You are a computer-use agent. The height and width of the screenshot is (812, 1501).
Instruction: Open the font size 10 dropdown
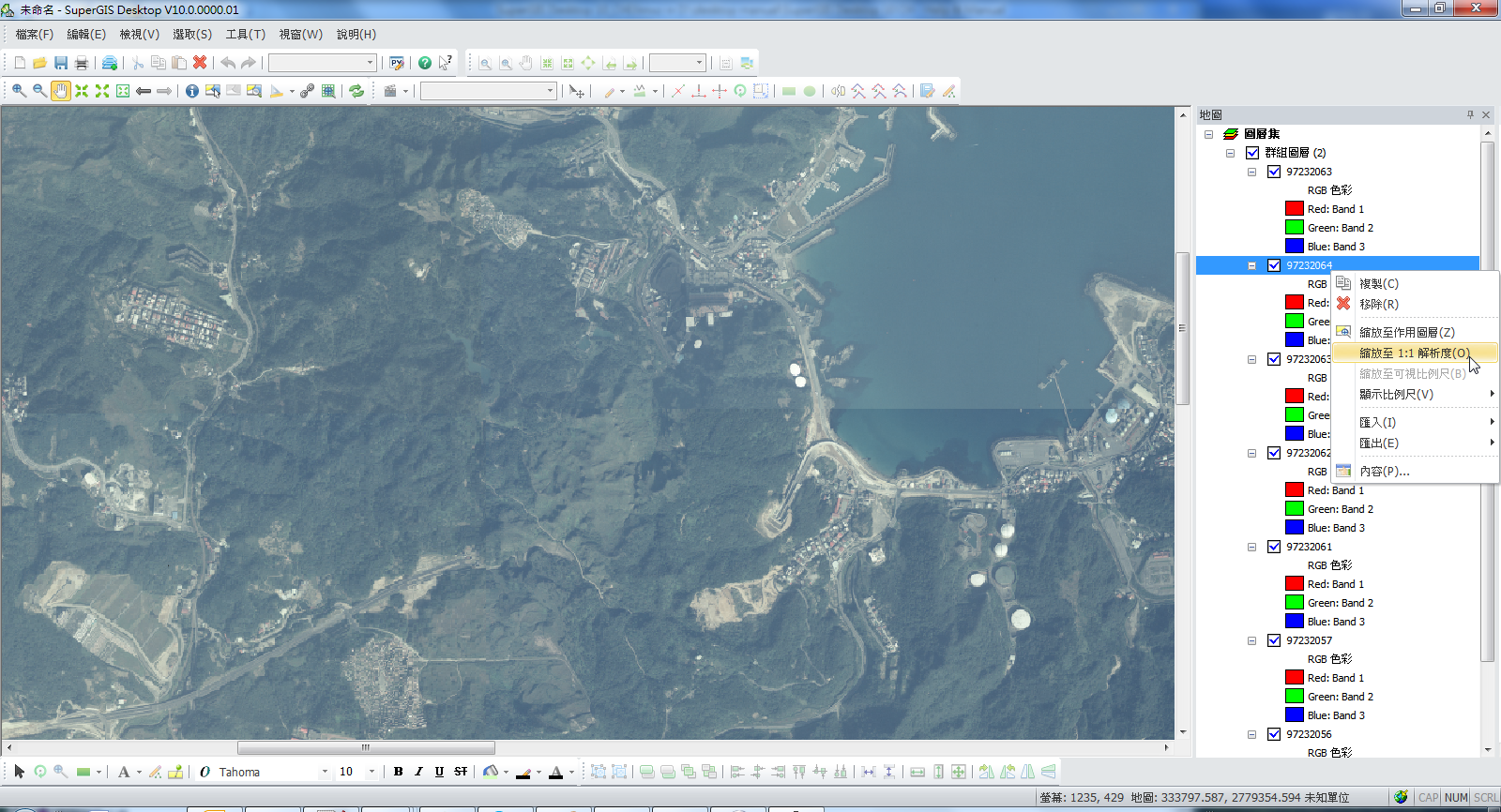[x=371, y=772]
